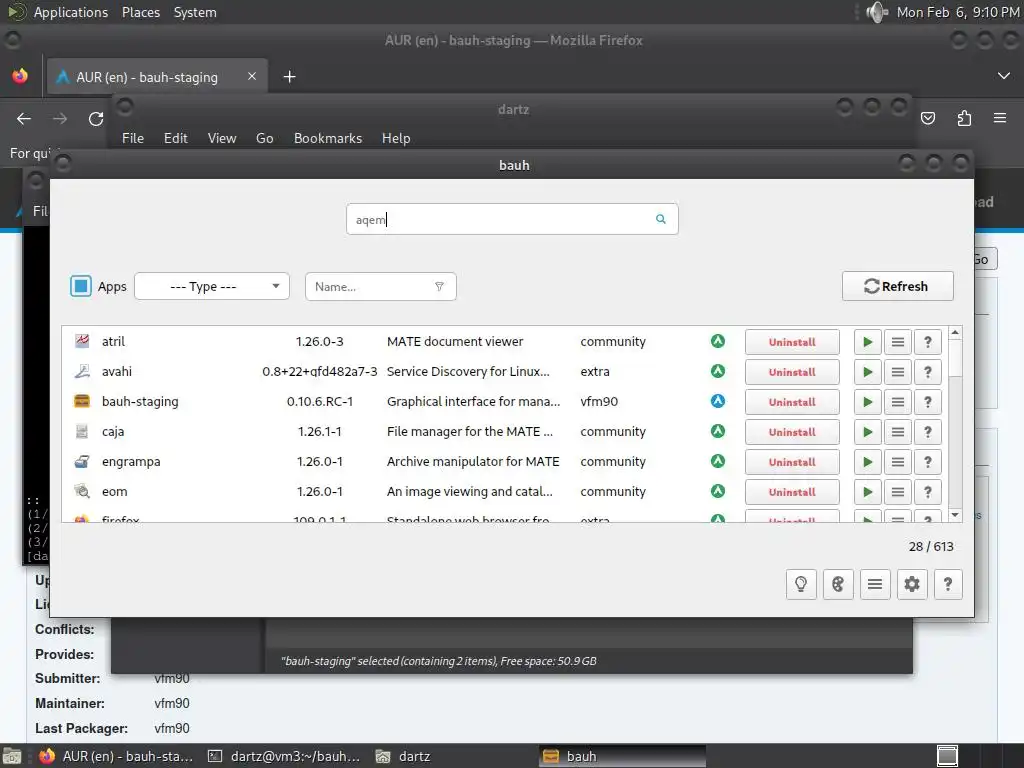Open View menu in dartz window
Screen dimensions: 1024x768
click(x=221, y=138)
